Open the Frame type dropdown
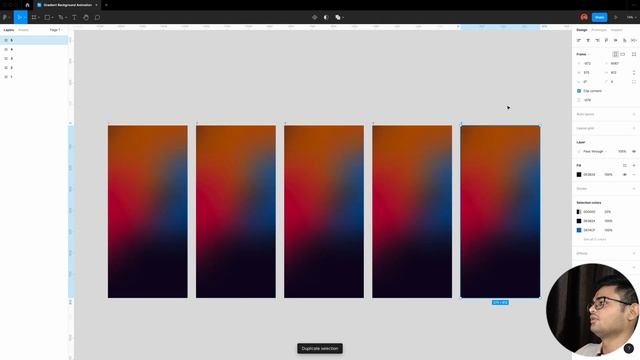Image resolution: width=640 pixels, height=360 pixels. pyautogui.click(x=583, y=54)
